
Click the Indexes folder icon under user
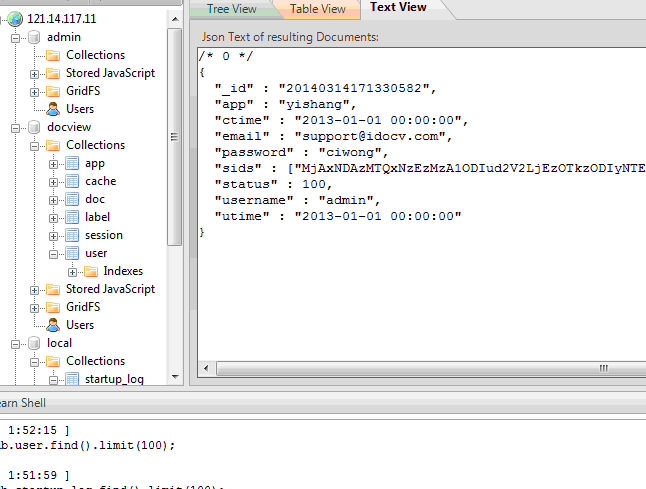91,271
